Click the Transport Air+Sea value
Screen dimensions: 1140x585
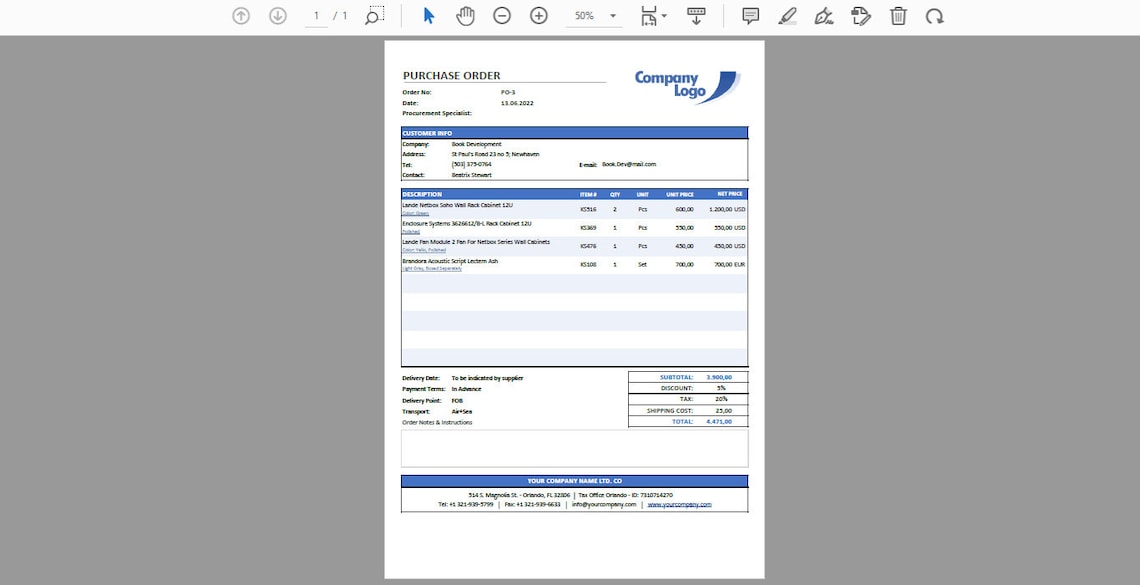[461, 411]
